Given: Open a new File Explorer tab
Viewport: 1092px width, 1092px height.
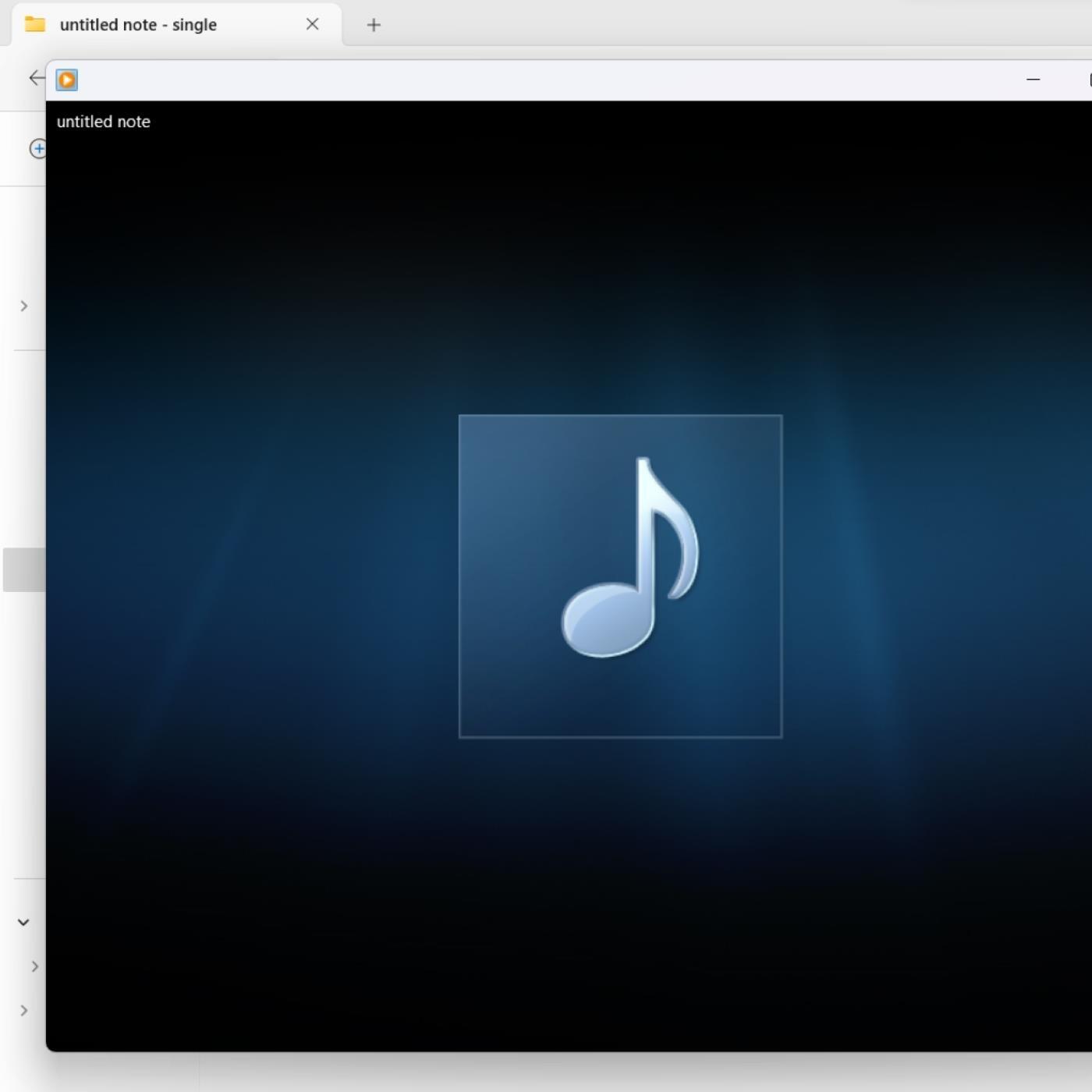Looking at the screenshot, I should (x=374, y=25).
